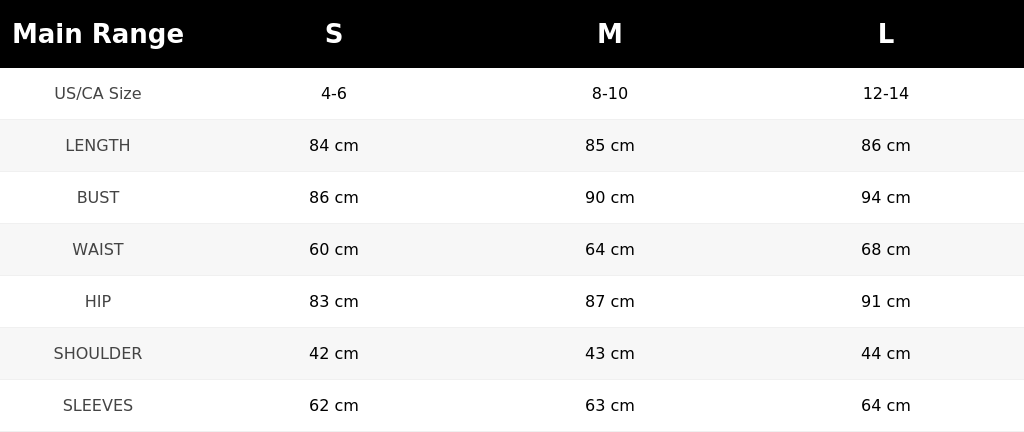This screenshot has width=1024, height=432.
Task: Click the 86 cm length value for L
Action: coord(886,146)
